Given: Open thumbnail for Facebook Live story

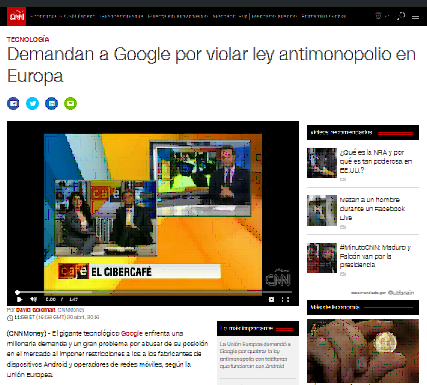Looking at the screenshot, I should [x=322, y=210].
